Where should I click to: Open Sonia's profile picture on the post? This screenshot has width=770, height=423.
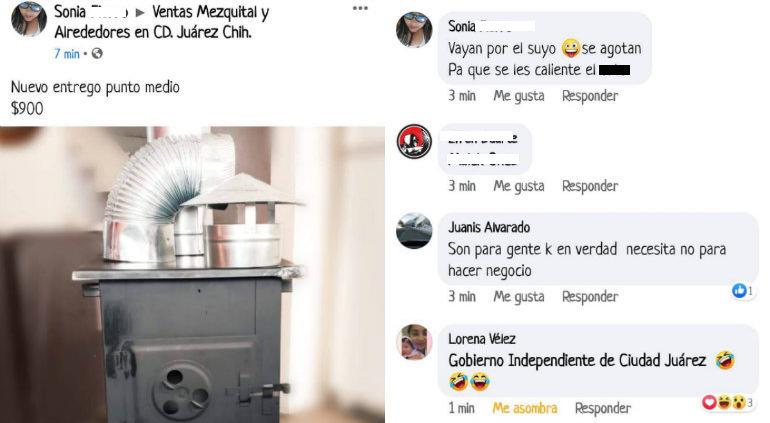(29, 19)
